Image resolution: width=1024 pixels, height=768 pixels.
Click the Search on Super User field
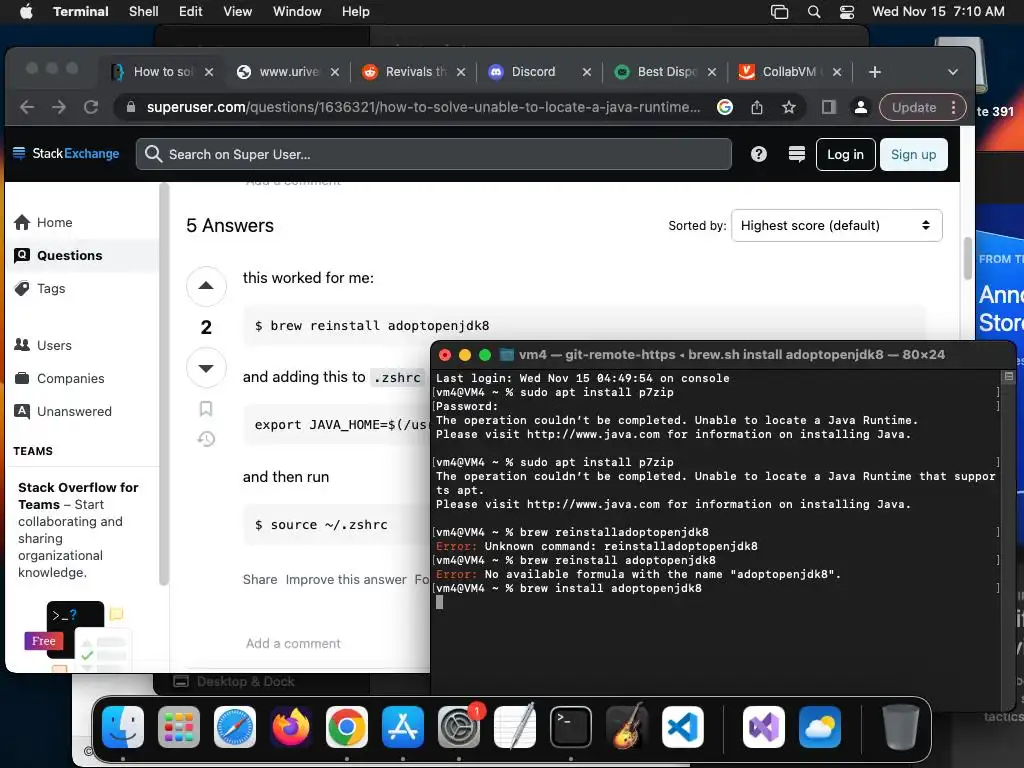point(434,154)
